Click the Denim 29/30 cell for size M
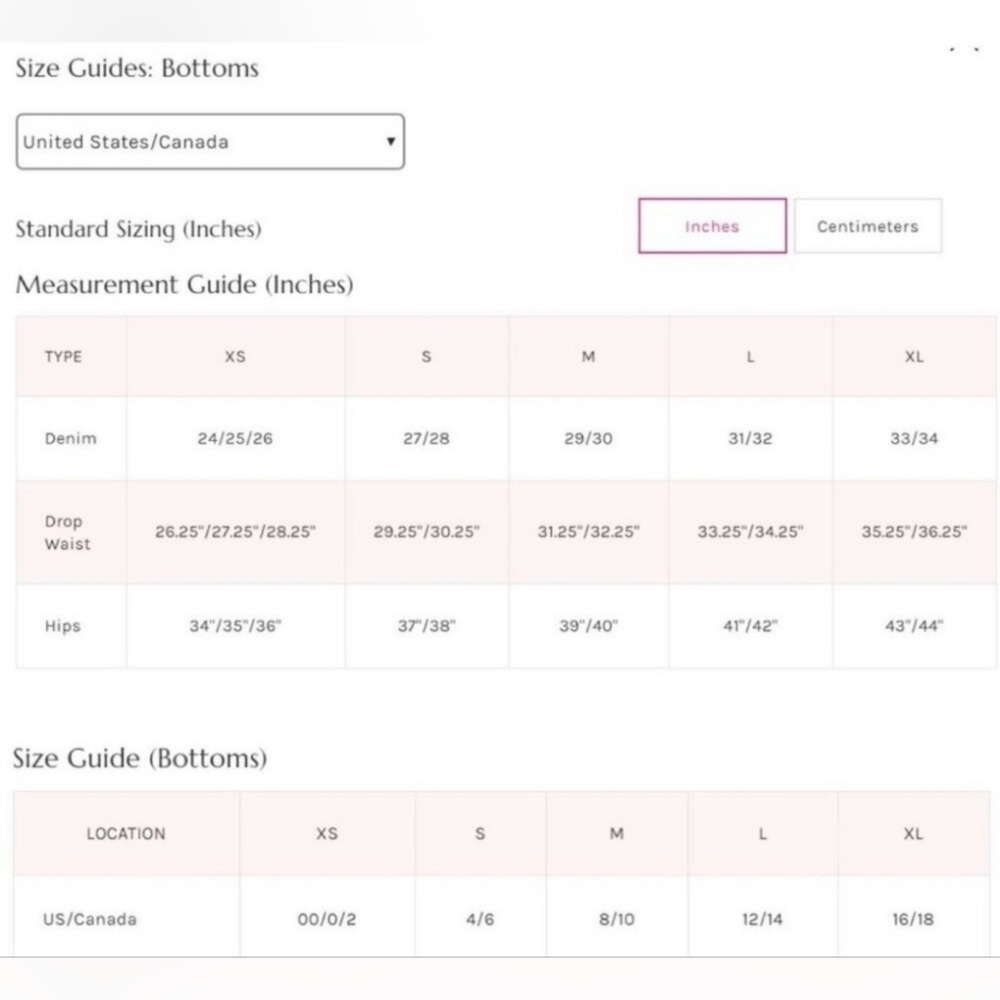This screenshot has width=1000, height=1000. coord(588,438)
